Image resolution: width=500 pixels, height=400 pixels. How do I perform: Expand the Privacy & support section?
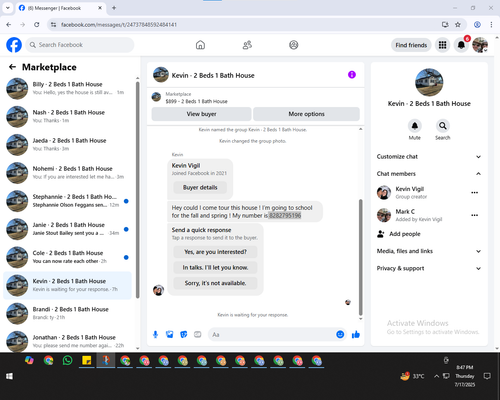point(429,268)
